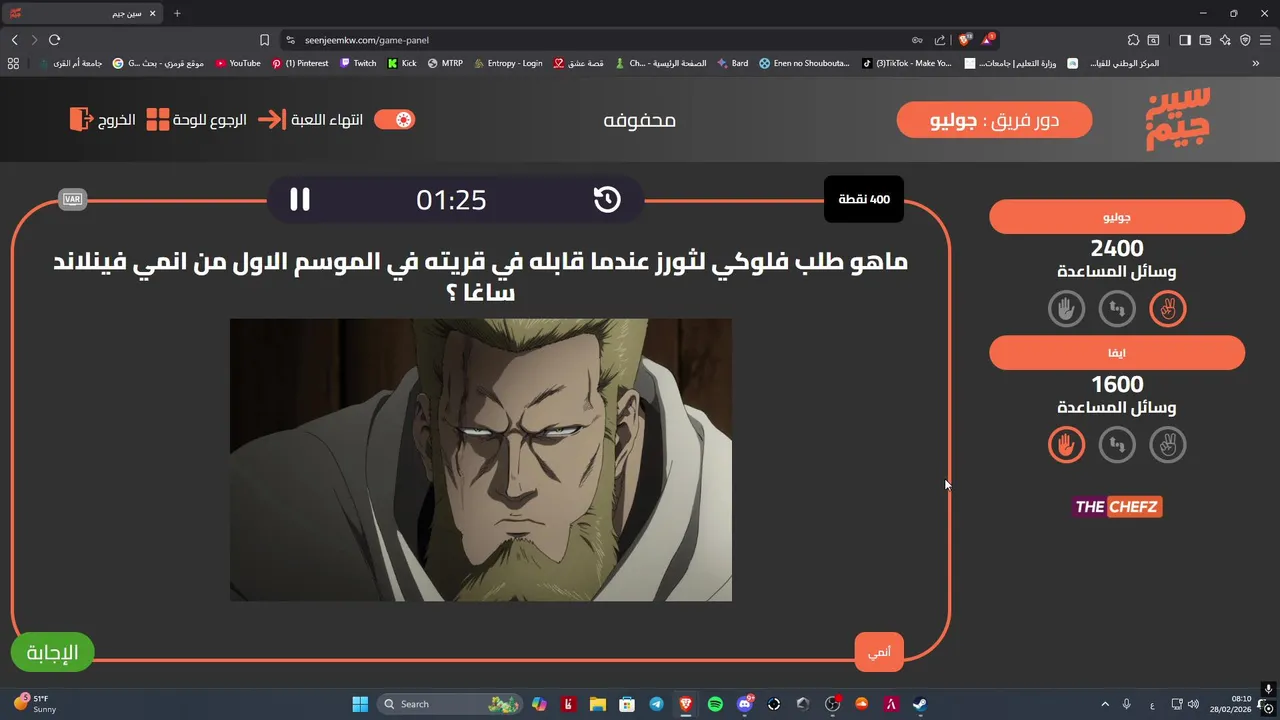Pause the question countdown timer
The height and width of the screenshot is (720, 1280).
pos(300,199)
